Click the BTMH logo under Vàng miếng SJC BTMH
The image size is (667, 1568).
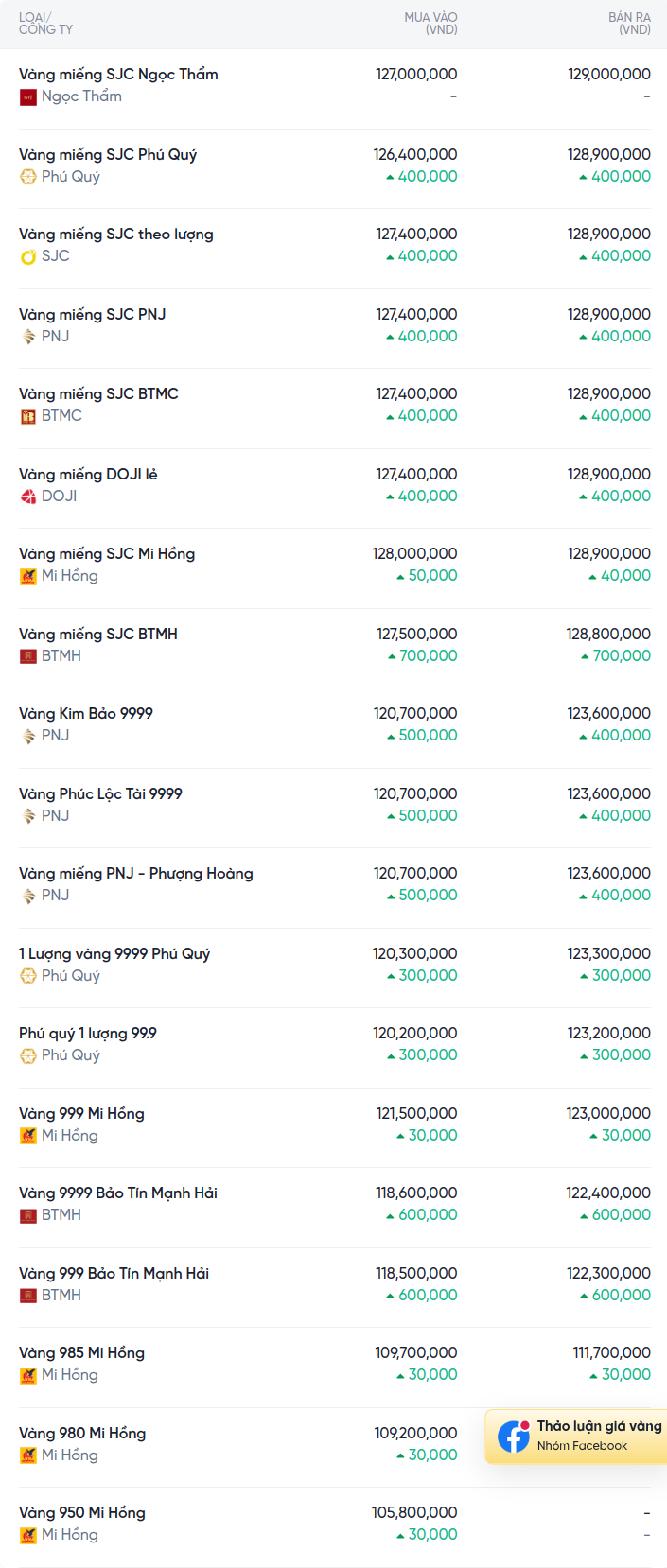[28, 656]
